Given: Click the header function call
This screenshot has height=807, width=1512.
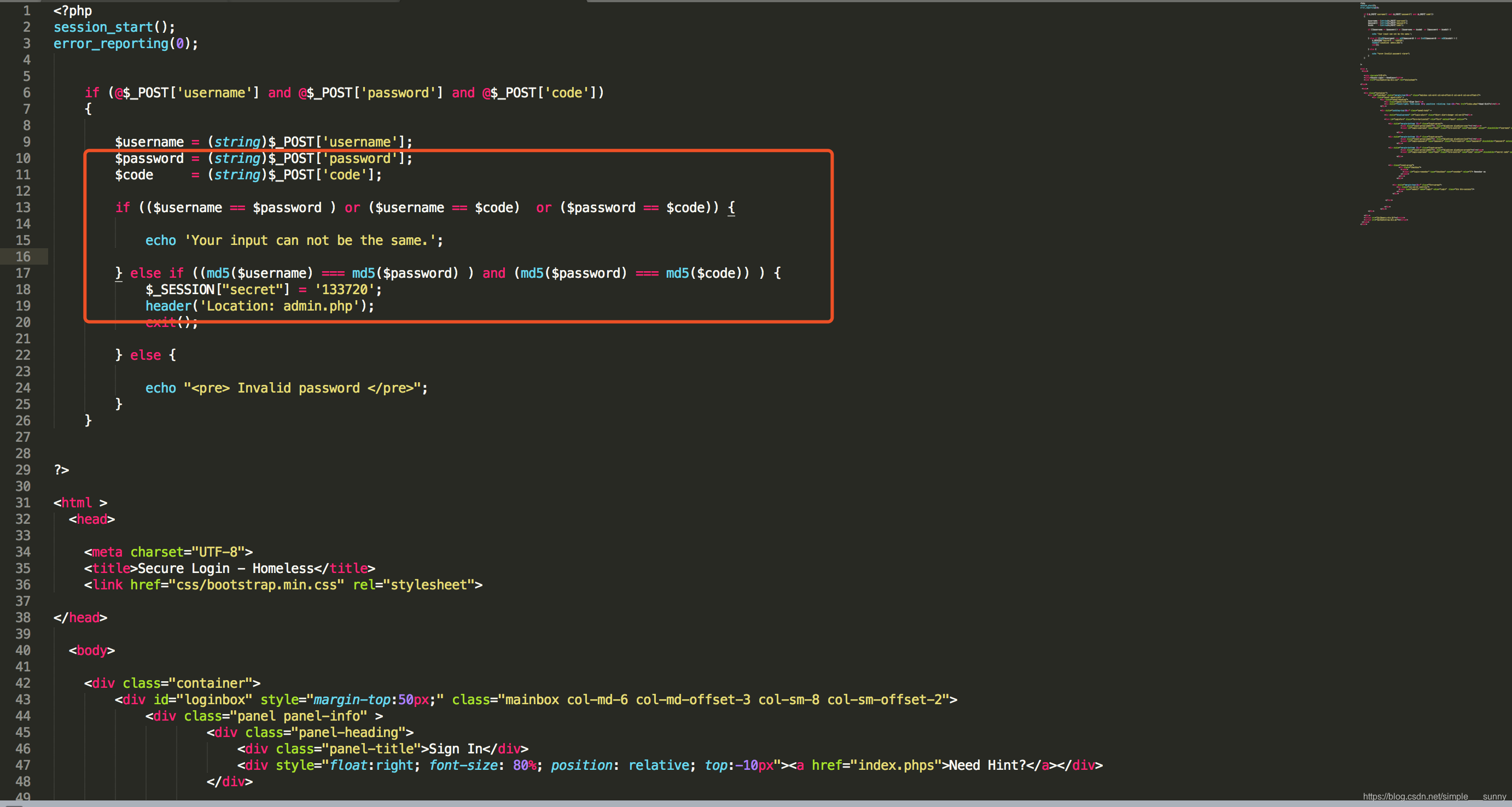Looking at the screenshot, I should [168, 306].
